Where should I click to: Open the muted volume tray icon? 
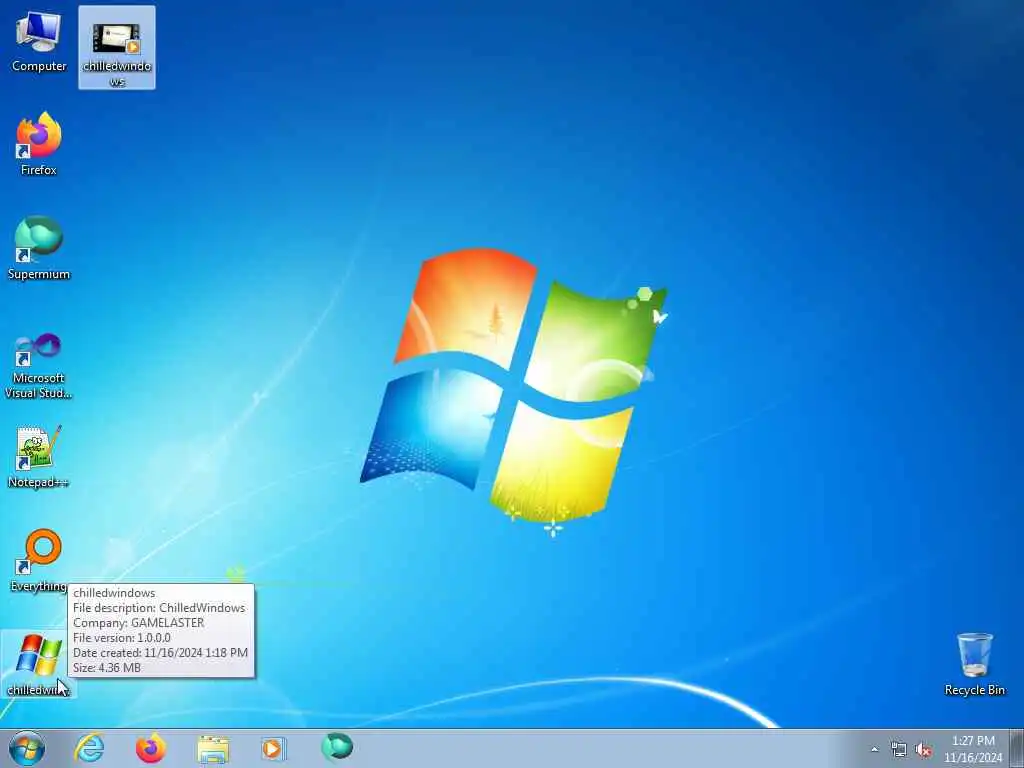coord(923,750)
